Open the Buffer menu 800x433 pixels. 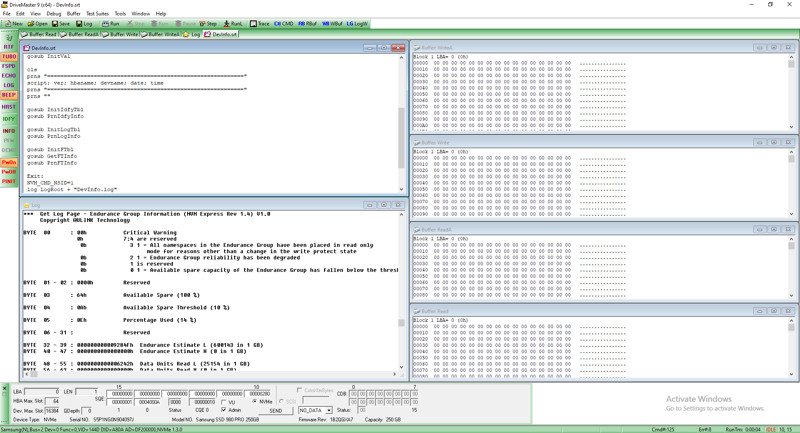coord(73,14)
